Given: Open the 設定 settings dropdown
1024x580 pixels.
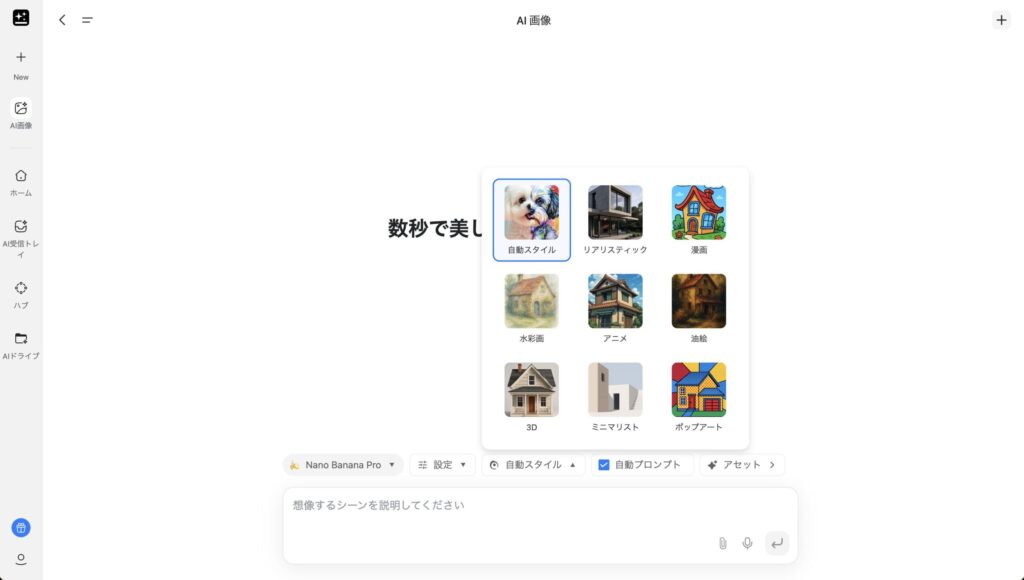Looking at the screenshot, I should 442,465.
